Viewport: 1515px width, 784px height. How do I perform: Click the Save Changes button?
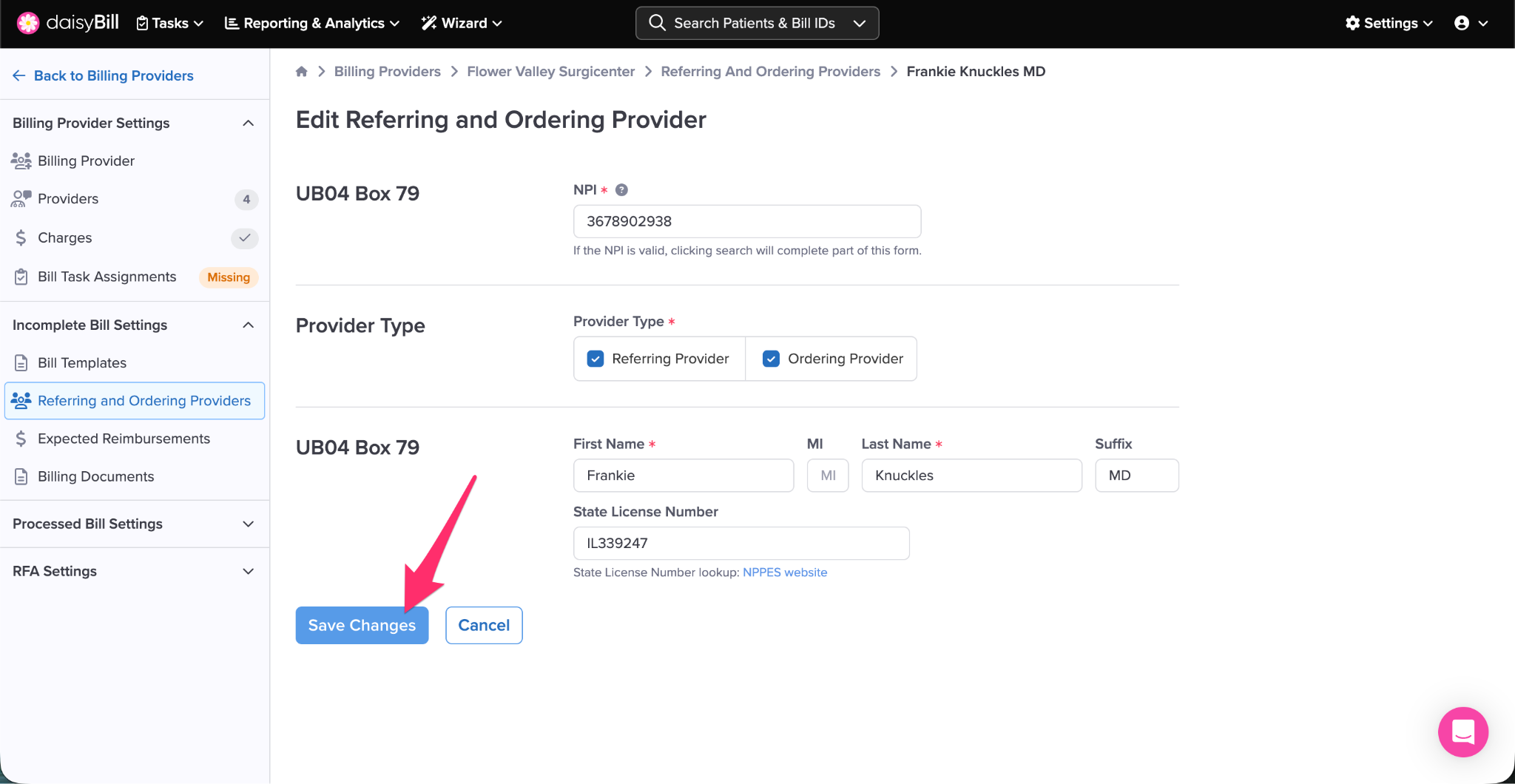pos(362,625)
